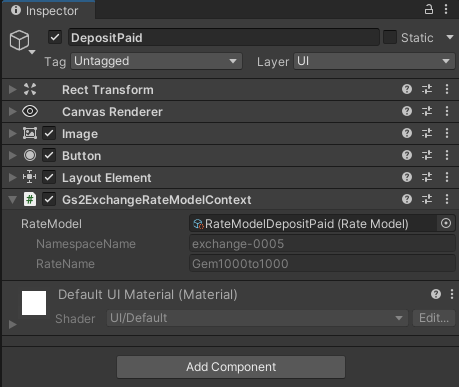Click the RateName field Gem1000to1000

pyautogui.click(x=322, y=264)
